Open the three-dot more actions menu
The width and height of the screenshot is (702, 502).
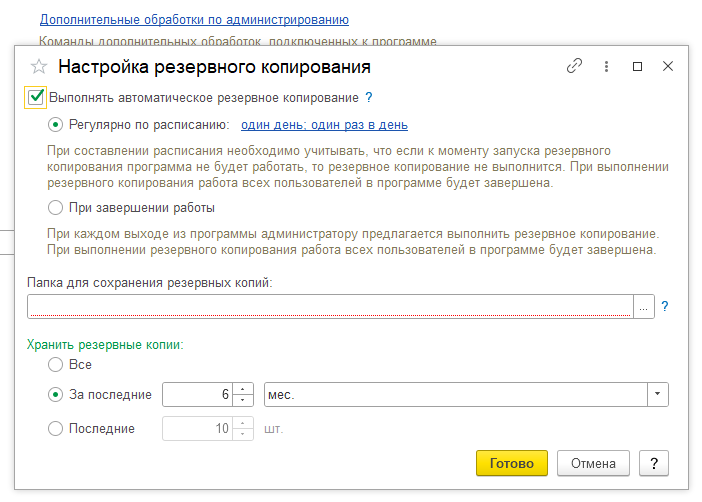click(x=606, y=67)
